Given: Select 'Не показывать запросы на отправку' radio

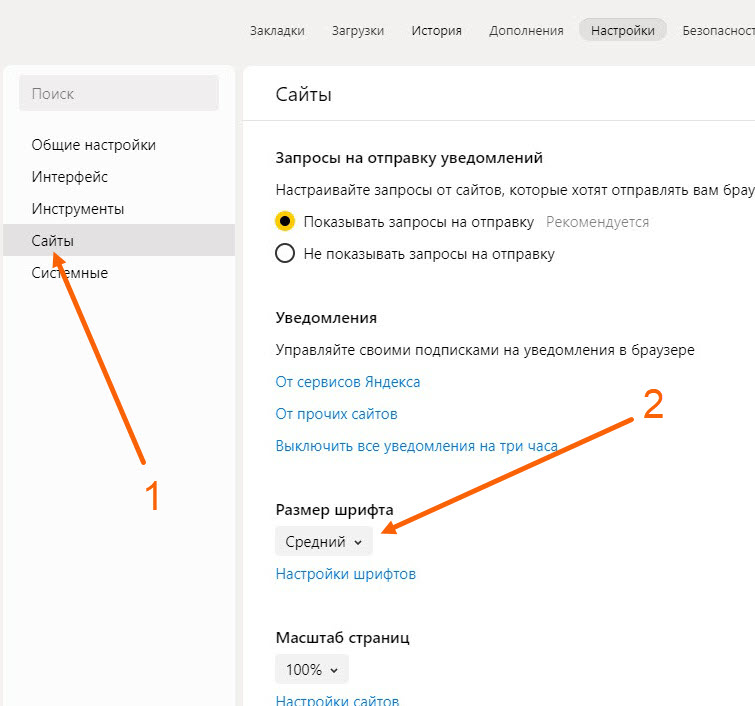Looking at the screenshot, I should [x=285, y=254].
